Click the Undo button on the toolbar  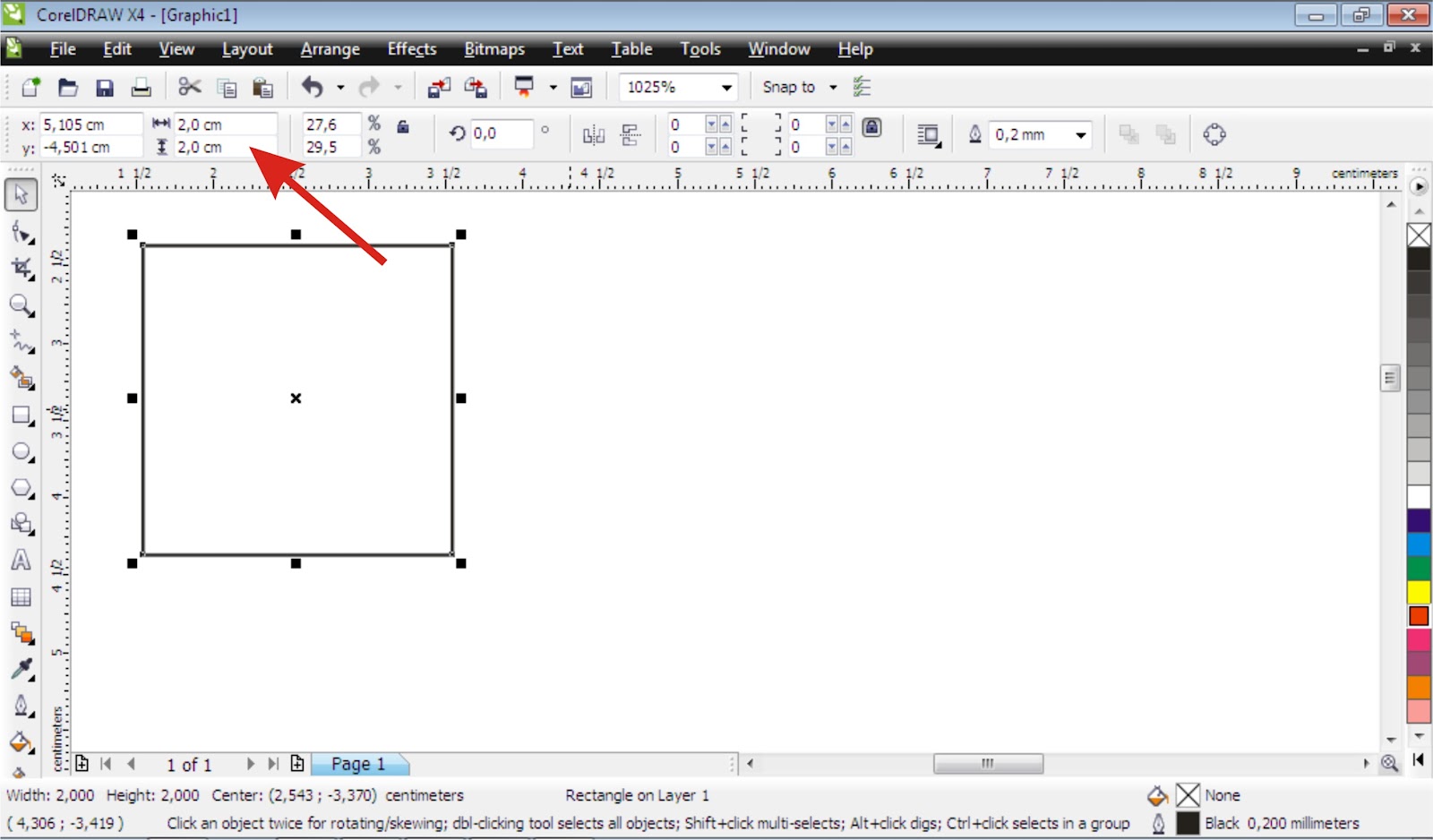[313, 86]
